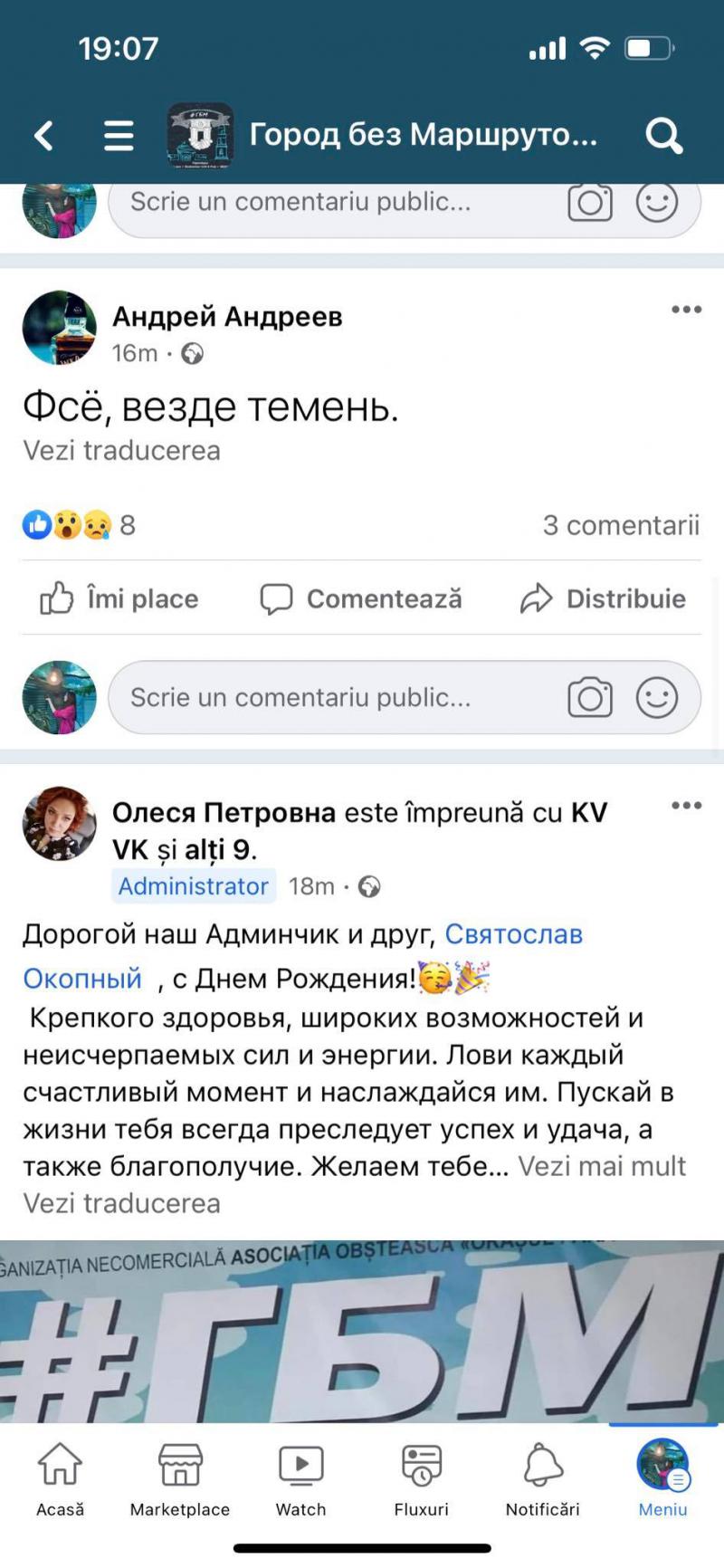The image size is (724, 1568).
Task: Tap the back arrow in header
Action: 43,136
